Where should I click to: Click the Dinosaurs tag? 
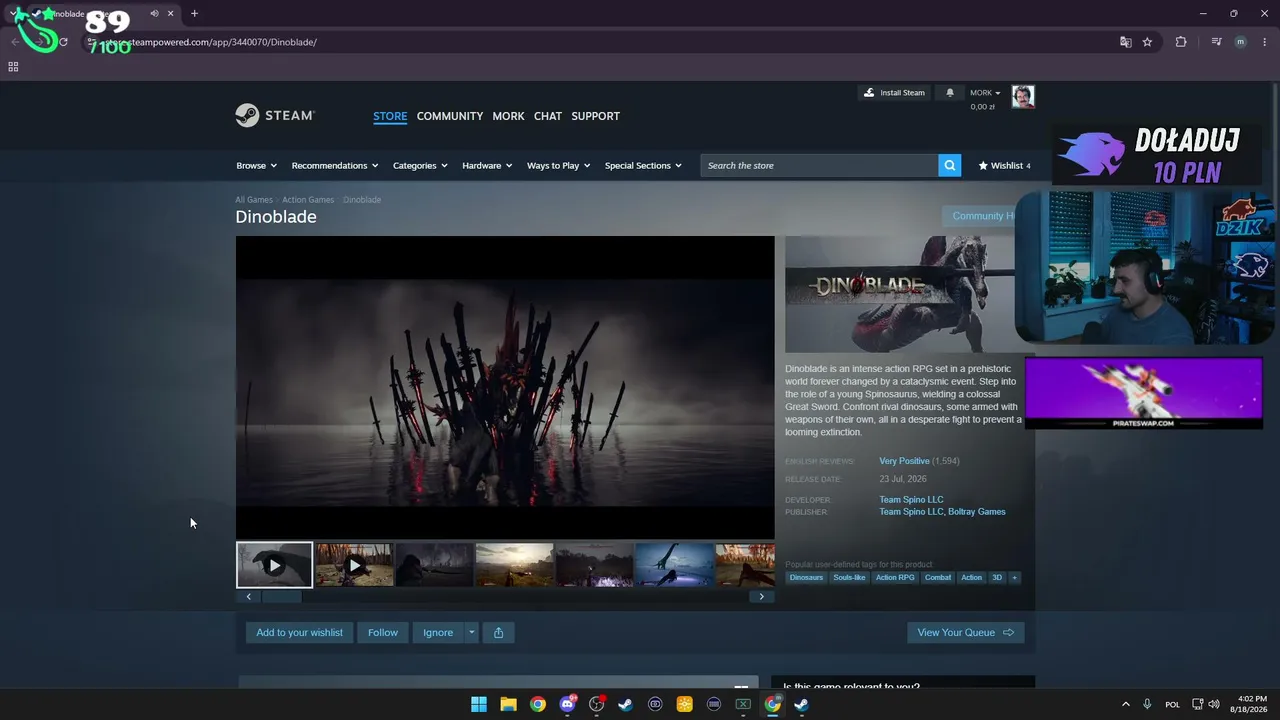pos(806,577)
